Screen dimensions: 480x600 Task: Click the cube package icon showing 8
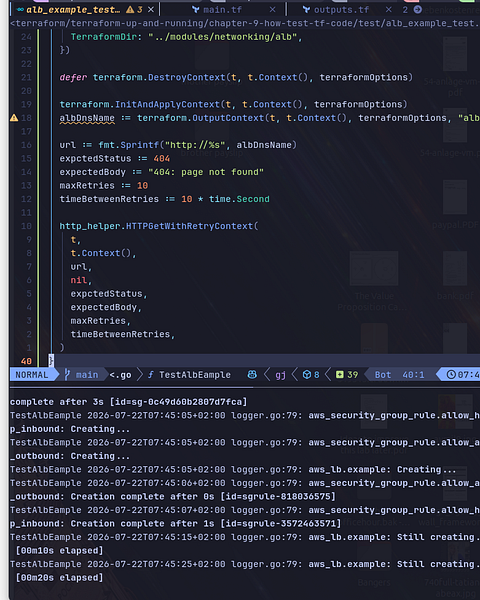(x=307, y=375)
